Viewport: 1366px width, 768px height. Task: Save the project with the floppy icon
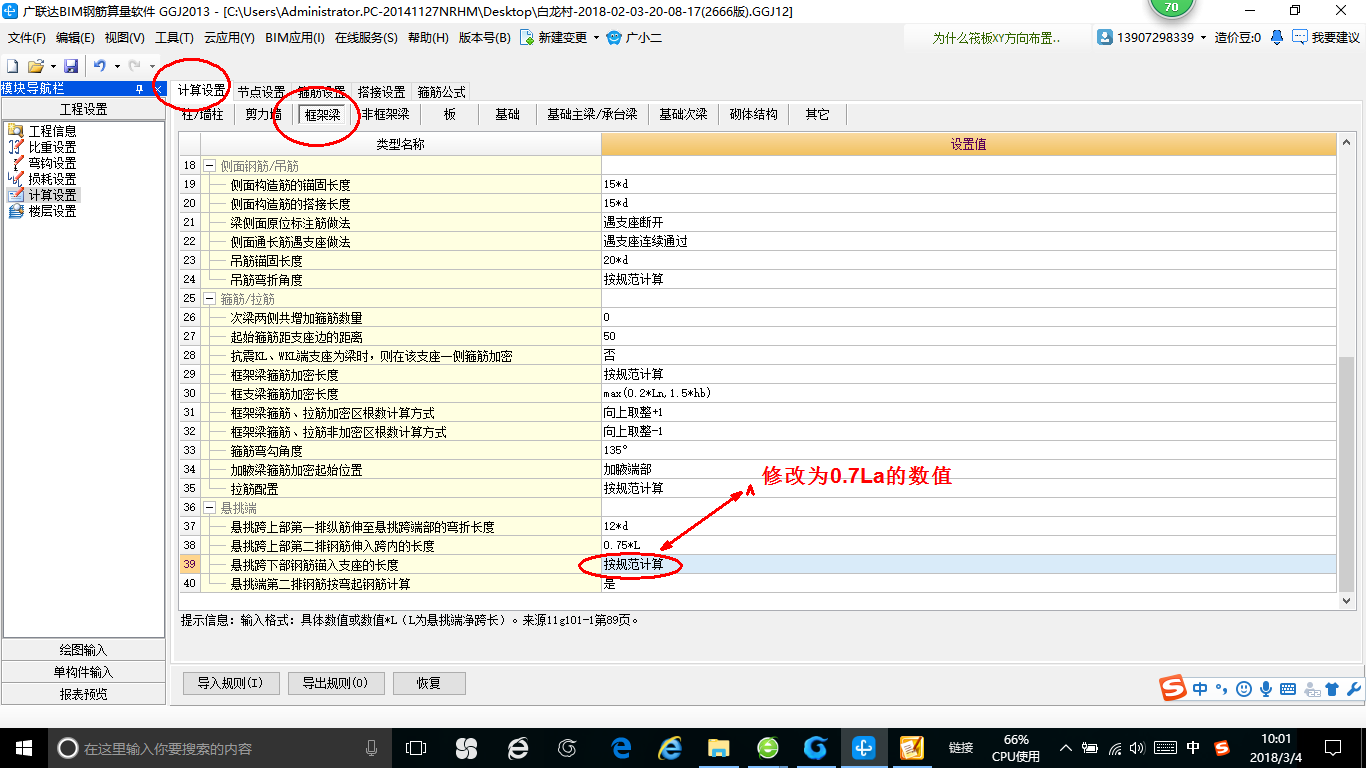pyautogui.click(x=71, y=66)
